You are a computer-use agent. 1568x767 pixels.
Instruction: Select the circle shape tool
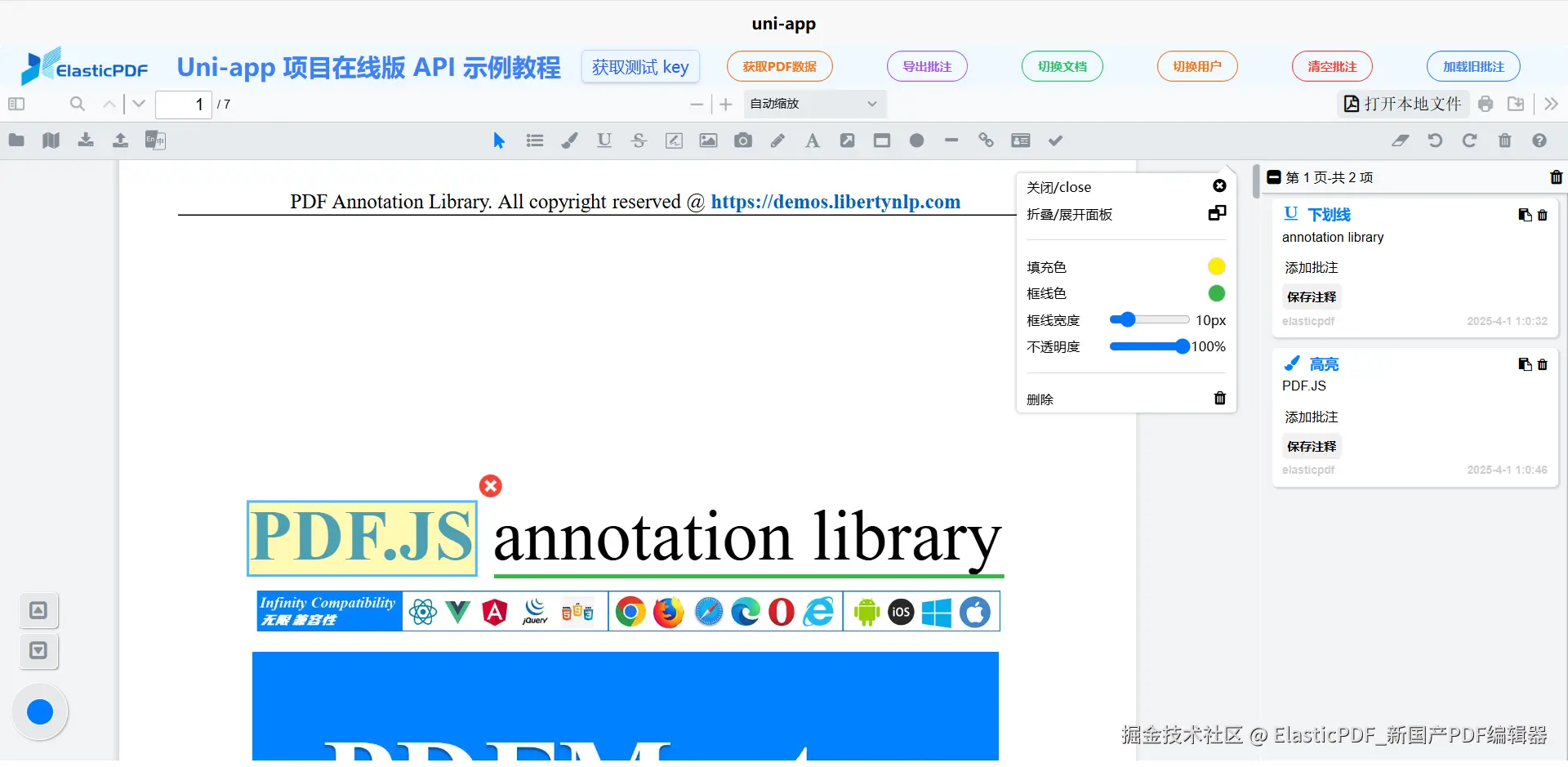pos(916,140)
